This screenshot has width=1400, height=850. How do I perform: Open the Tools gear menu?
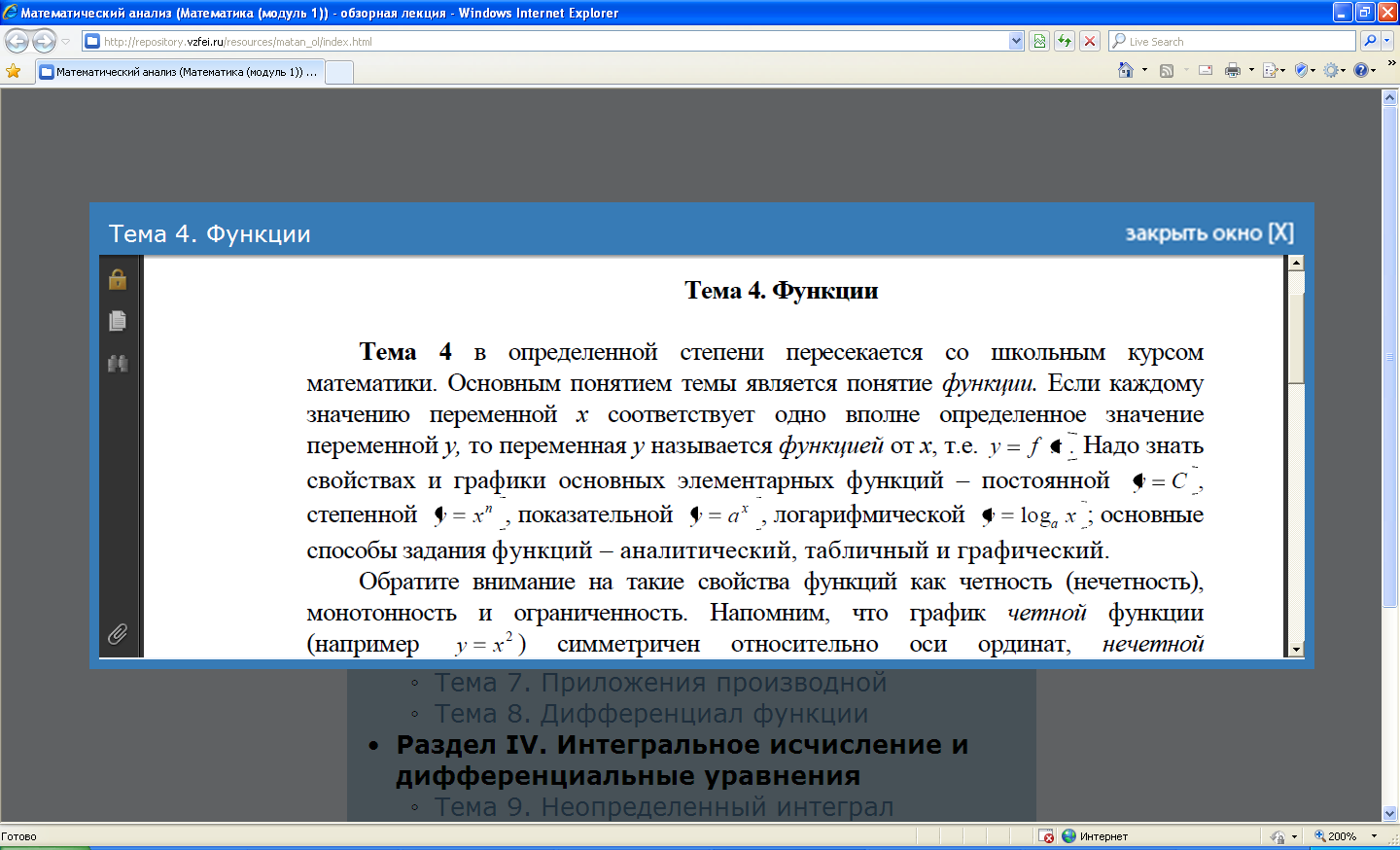click(x=1334, y=70)
